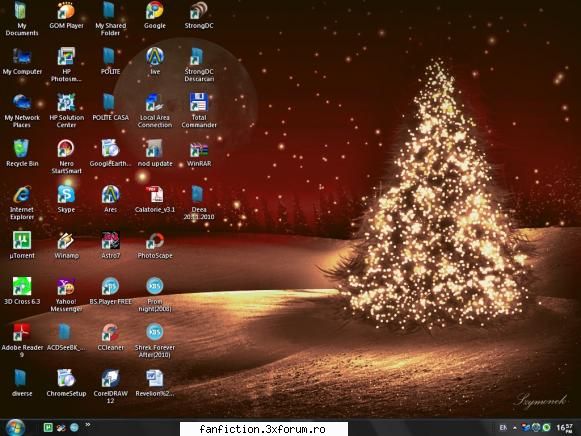Launch HP Solution Center shortcut
This screenshot has width=581, height=436.
click(x=66, y=102)
